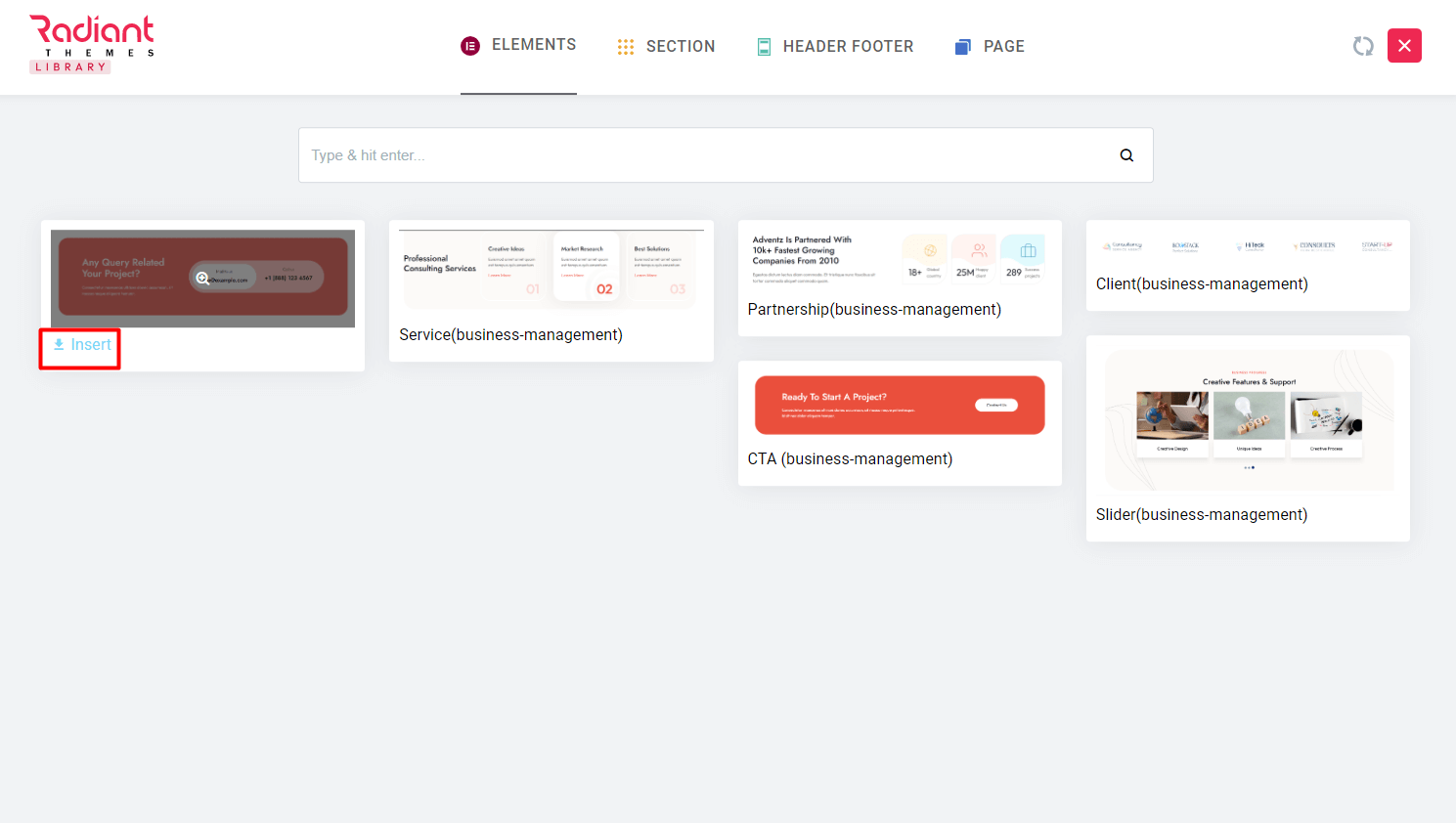This screenshot has width=1456, height=823.
Task: Click the search magnifier icon
Action: (x=1126, y=155)
